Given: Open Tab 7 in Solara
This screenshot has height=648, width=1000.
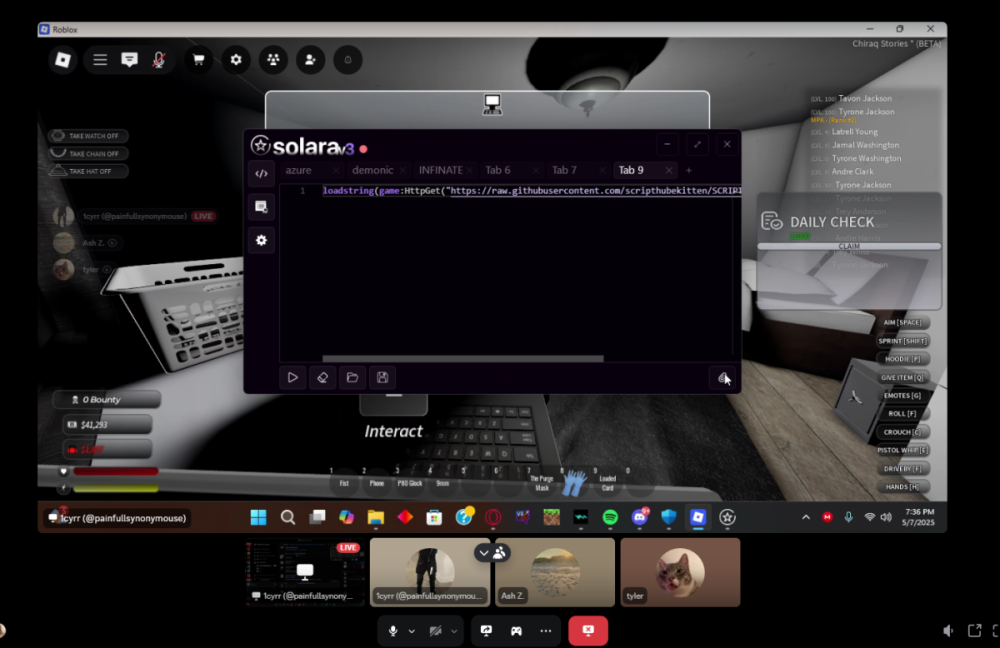Looking at the screenshot, I should [564, 170].
